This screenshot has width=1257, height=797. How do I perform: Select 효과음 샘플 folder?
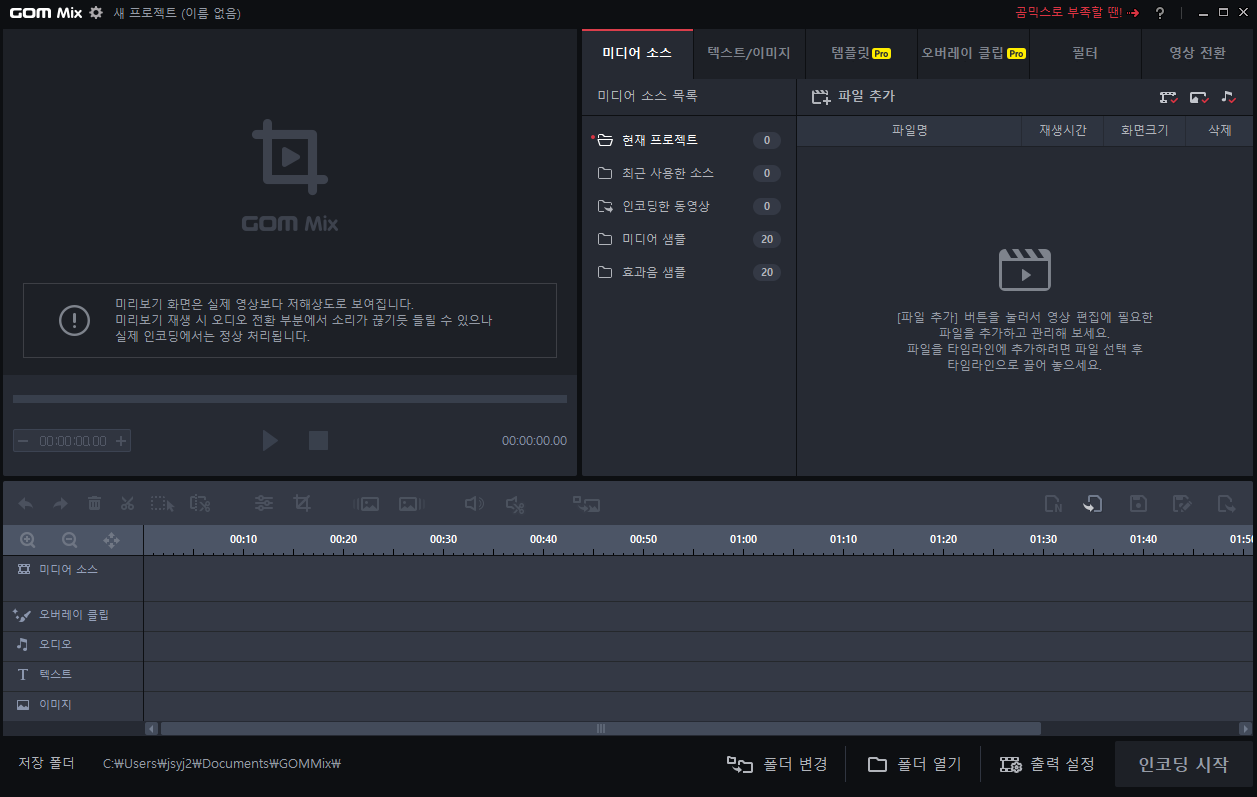[x=689, y=272]
